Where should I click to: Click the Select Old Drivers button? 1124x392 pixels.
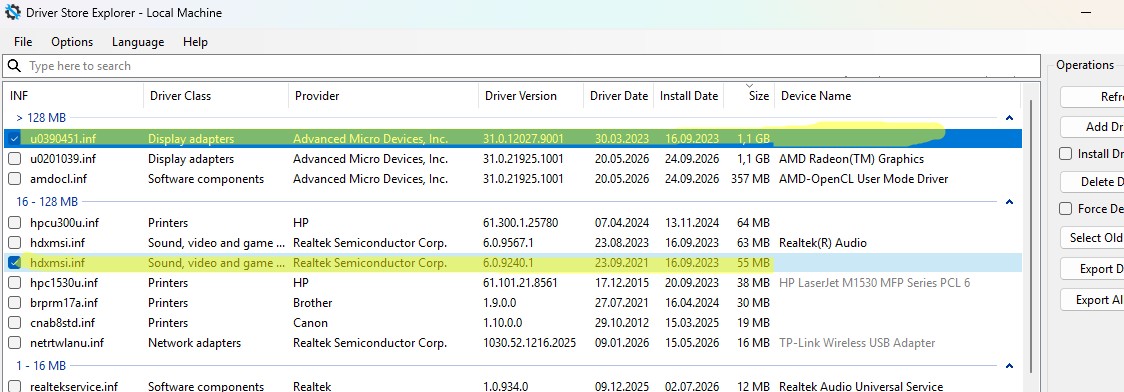(x=1092, y=237)
